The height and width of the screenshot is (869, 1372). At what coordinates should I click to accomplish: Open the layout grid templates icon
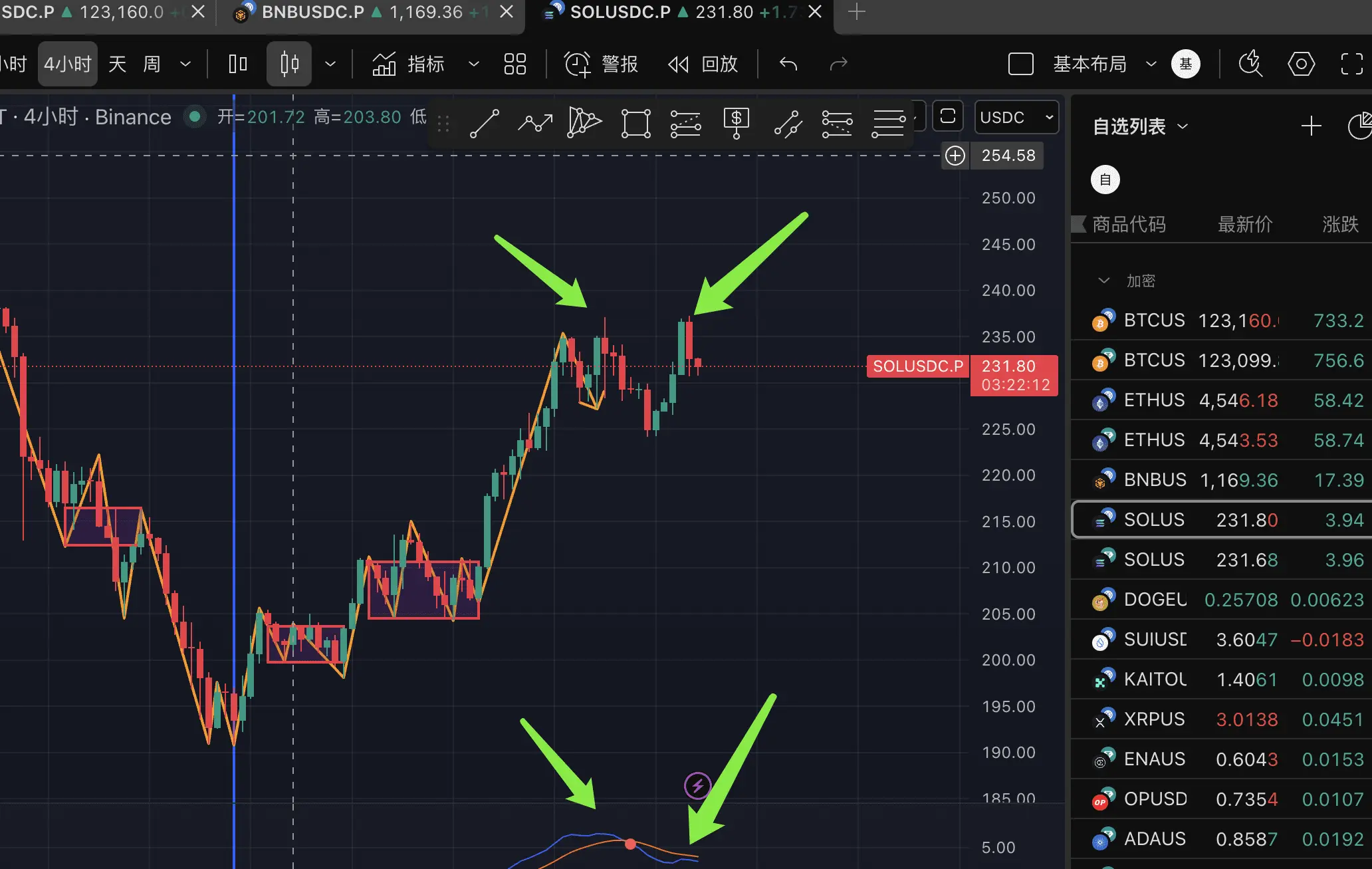coord(515,64)
